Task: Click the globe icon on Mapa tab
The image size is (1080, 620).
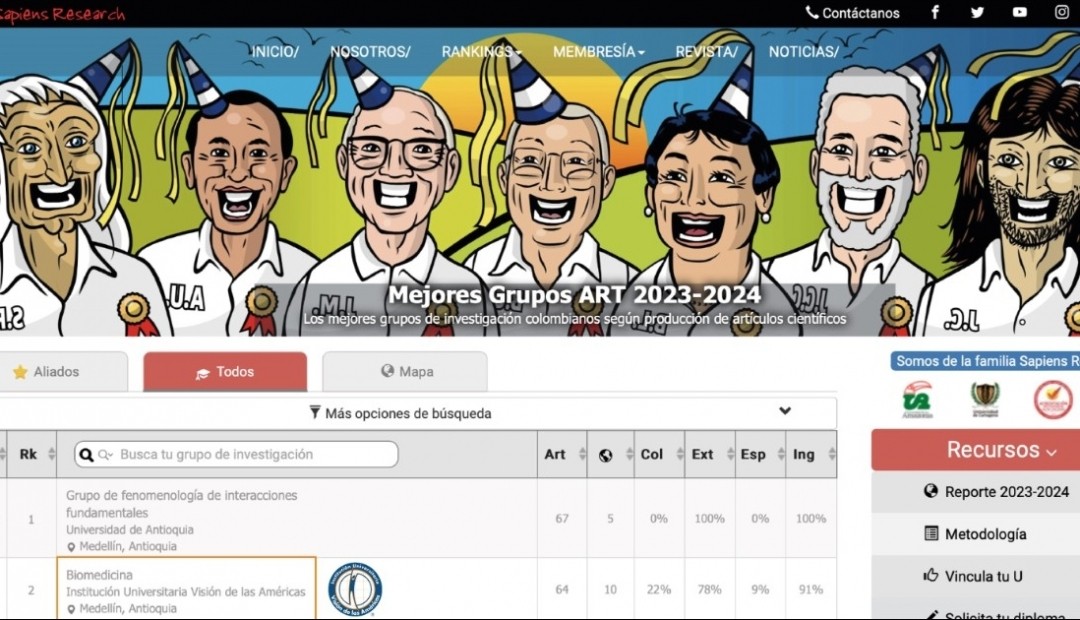Action: [387, 371]
